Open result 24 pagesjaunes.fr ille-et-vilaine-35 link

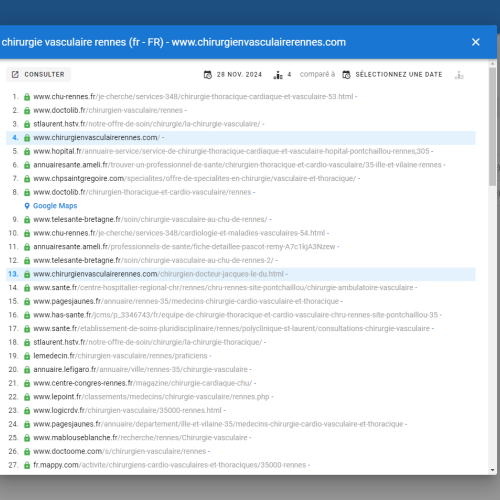tap(218, 424)
